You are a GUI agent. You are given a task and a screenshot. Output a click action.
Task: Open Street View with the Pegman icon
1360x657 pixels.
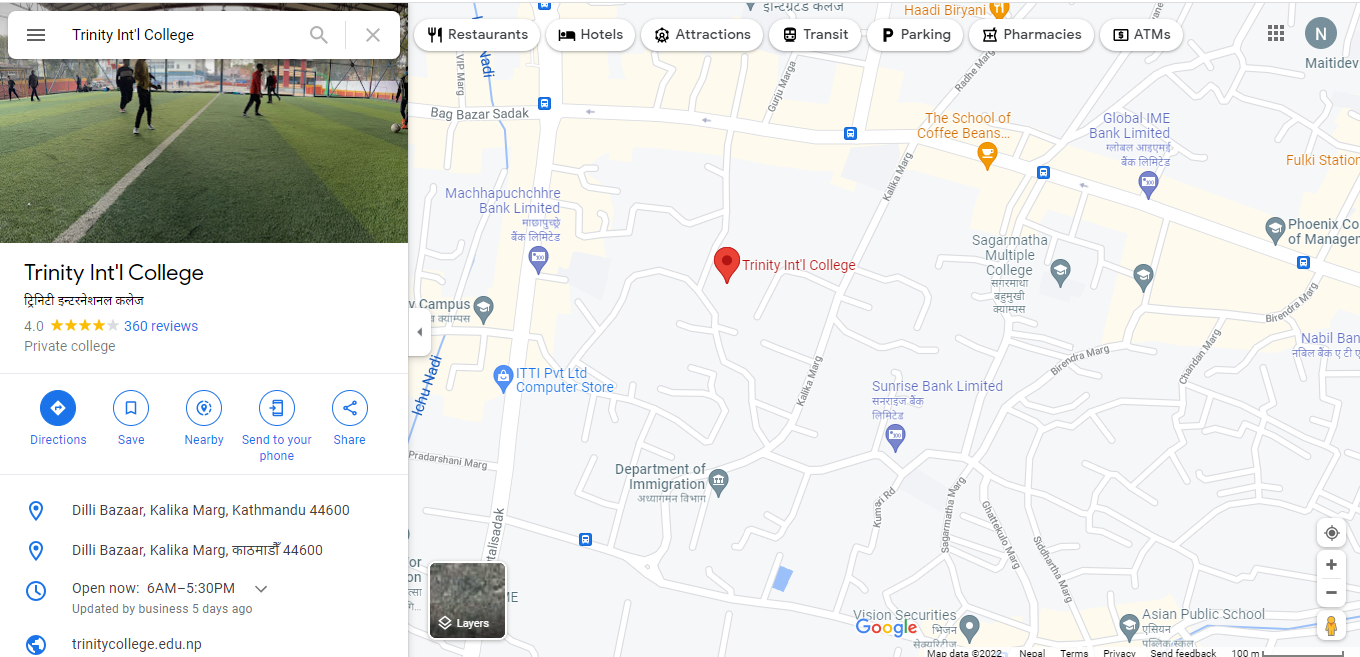tap(1331, 626)
